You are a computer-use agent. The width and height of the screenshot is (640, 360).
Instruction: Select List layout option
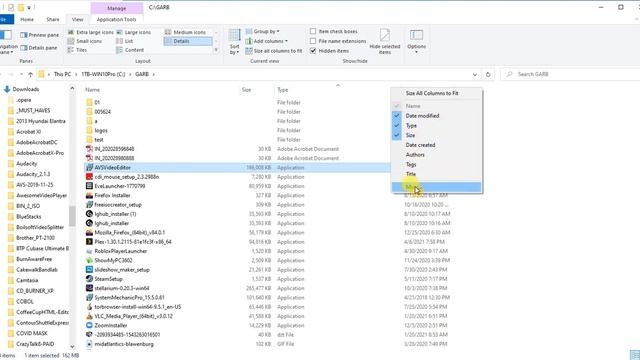(125, 41)
